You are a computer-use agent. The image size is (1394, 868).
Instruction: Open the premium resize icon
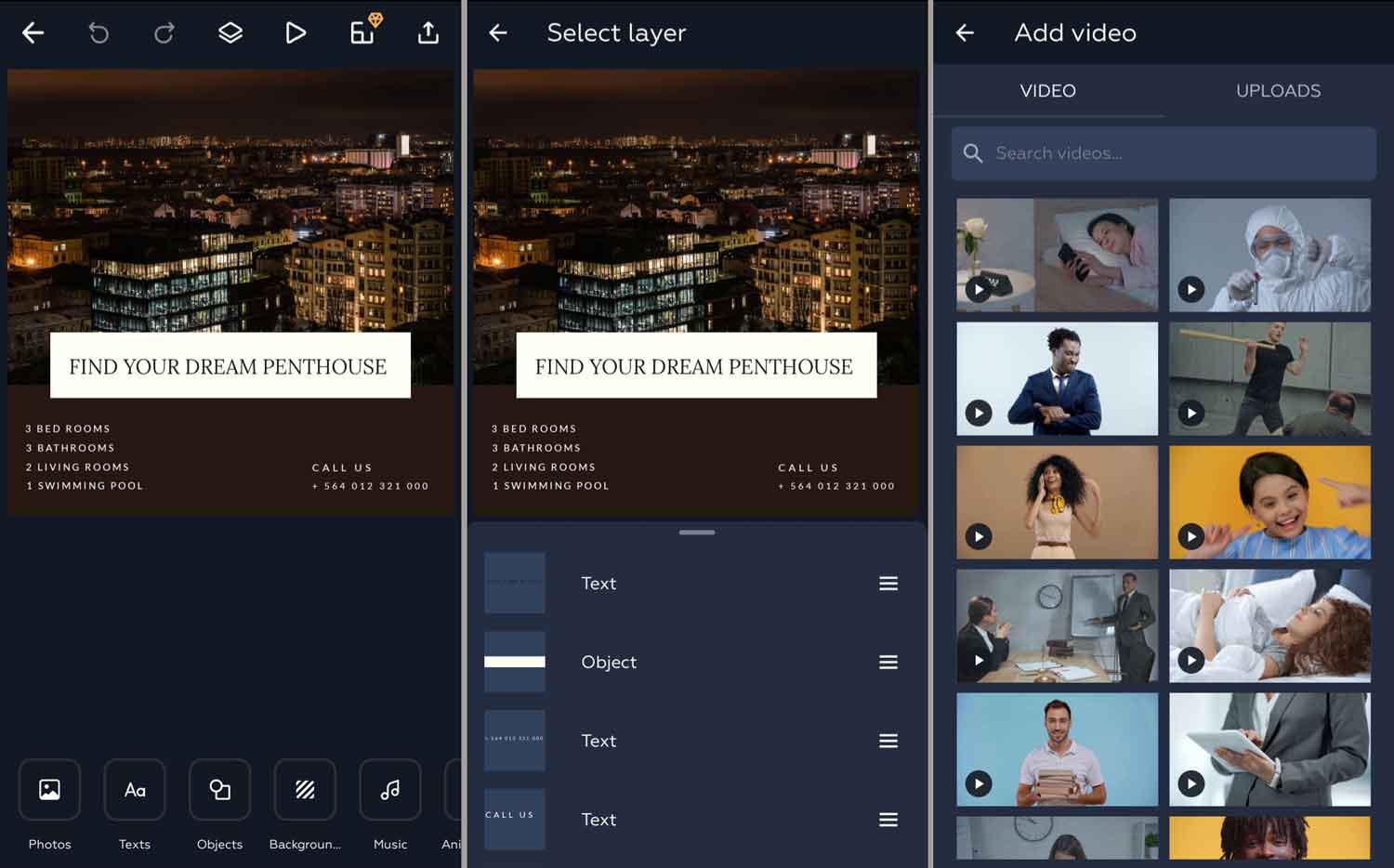[364, 30]
